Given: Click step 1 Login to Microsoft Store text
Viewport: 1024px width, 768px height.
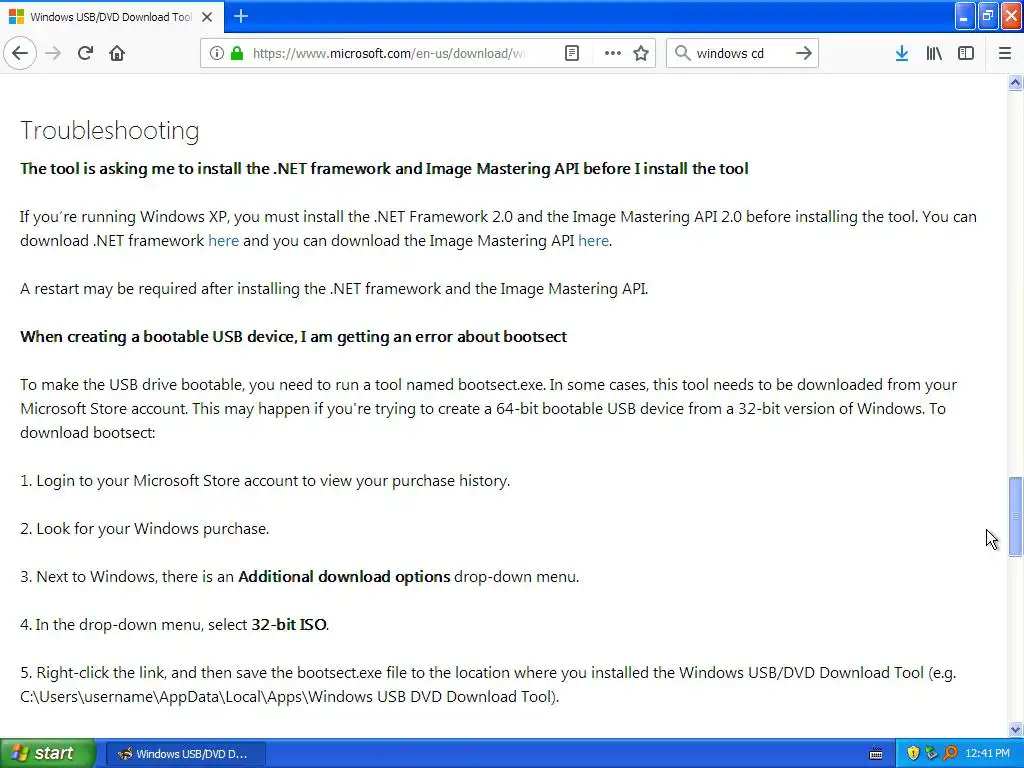Looking at the screenshot, I should coord(264,481).
